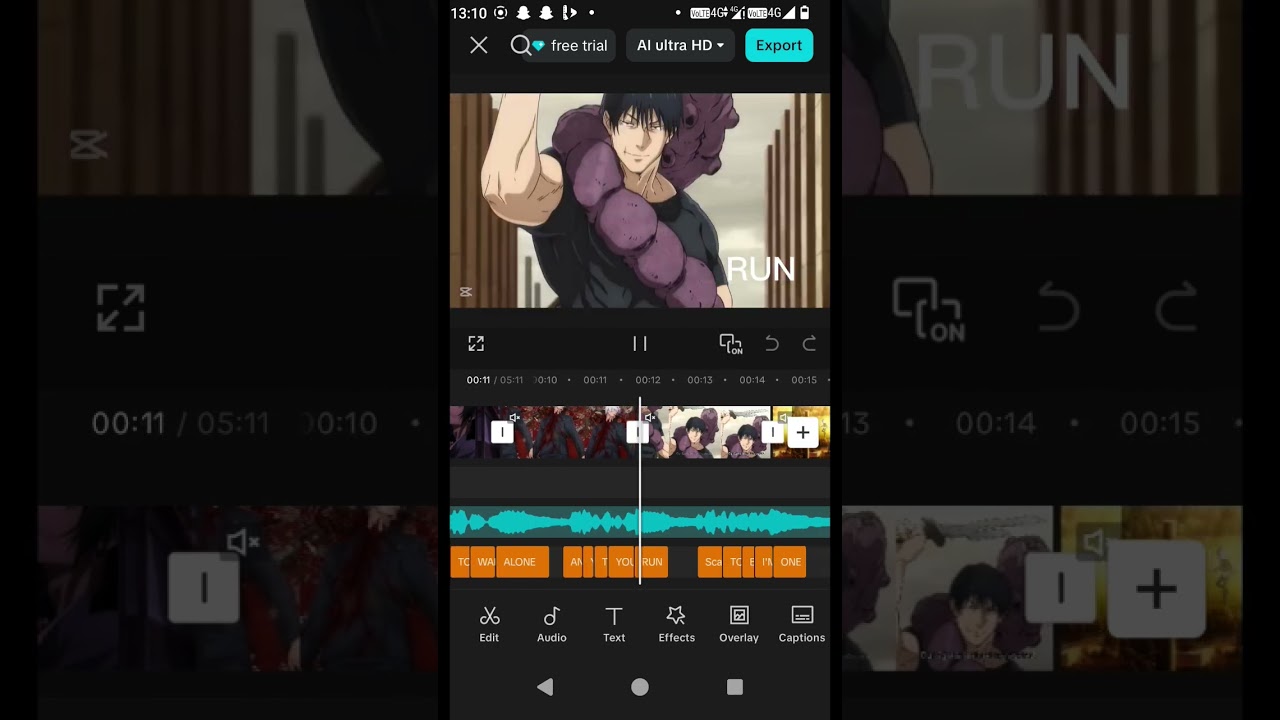Open transition before the red clip
The height and width of the screenshot is (720, 1280).
click(x=502, y=432)
